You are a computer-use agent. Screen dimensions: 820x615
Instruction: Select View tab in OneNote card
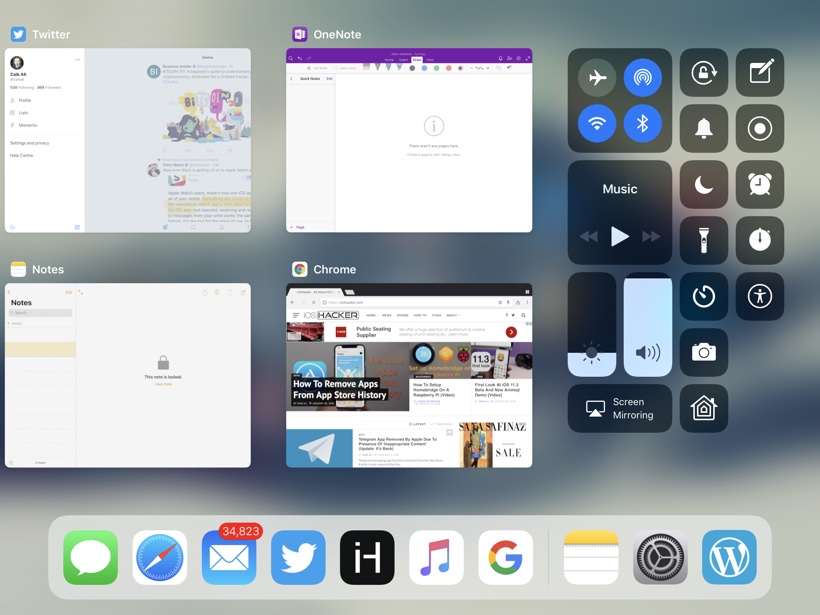430,60
